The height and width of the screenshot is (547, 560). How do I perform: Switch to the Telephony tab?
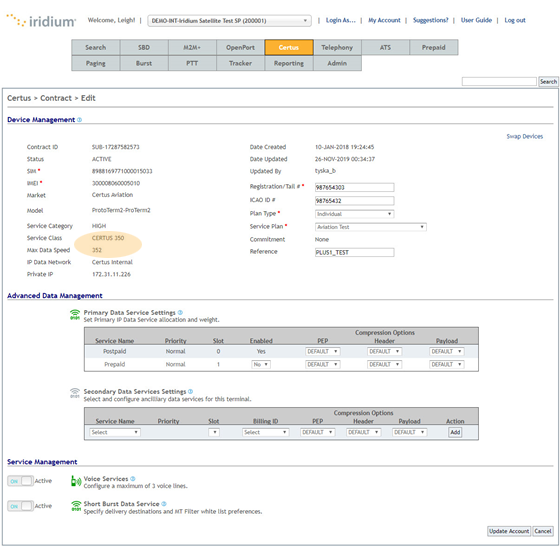tap(337, 47)
